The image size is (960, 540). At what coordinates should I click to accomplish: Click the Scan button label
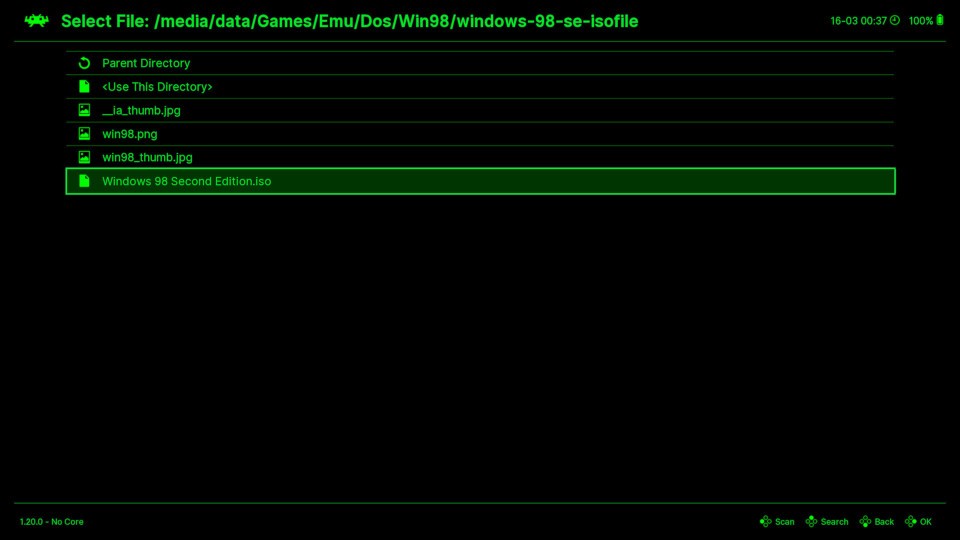(x=784, y=522)
